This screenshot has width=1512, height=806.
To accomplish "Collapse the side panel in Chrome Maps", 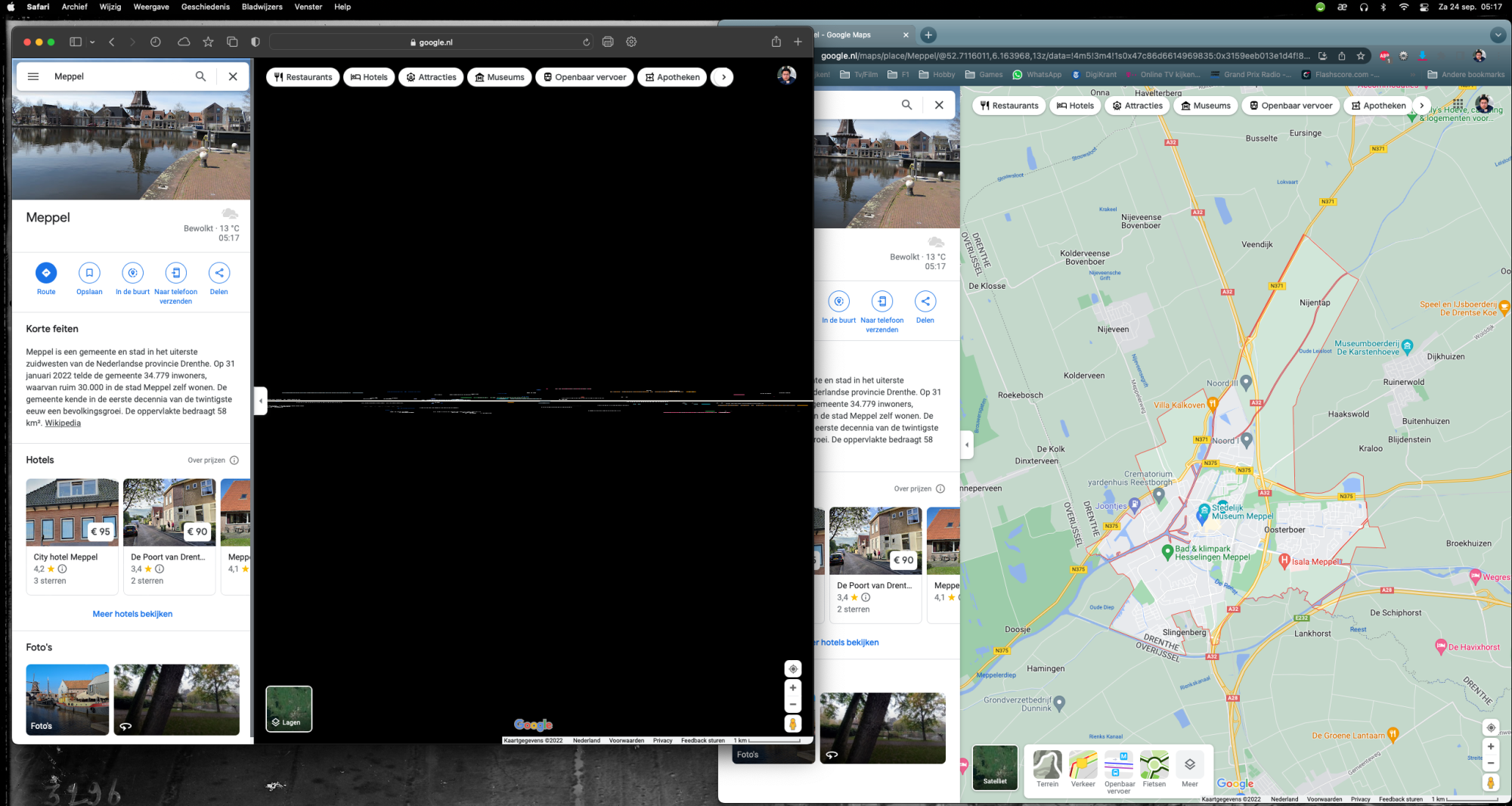I will pos(966,445).
